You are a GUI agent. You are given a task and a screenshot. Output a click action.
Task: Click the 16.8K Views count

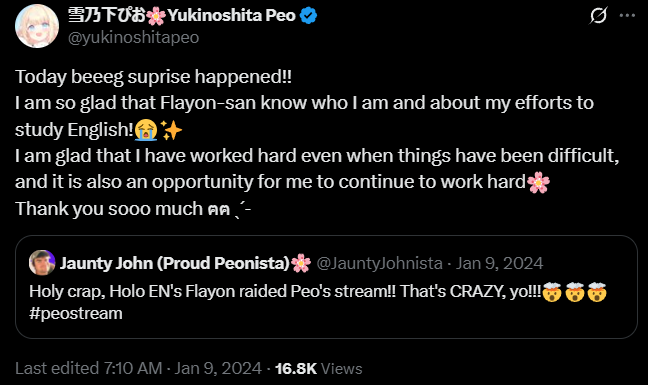(x=318, y=368)
